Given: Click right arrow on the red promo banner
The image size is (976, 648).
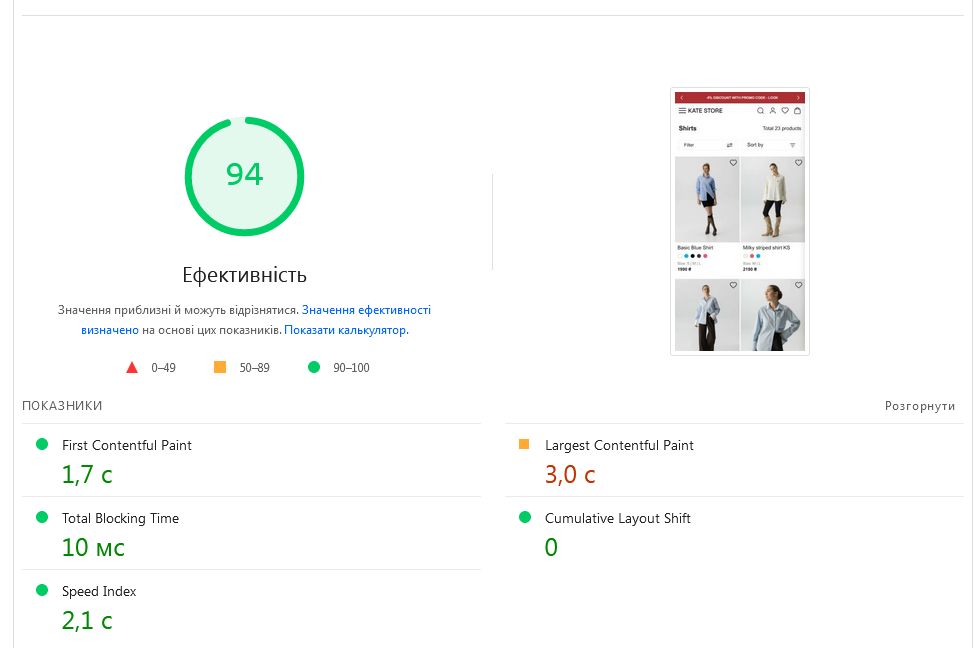Looking at the screenshot, I should coord(798,97).
